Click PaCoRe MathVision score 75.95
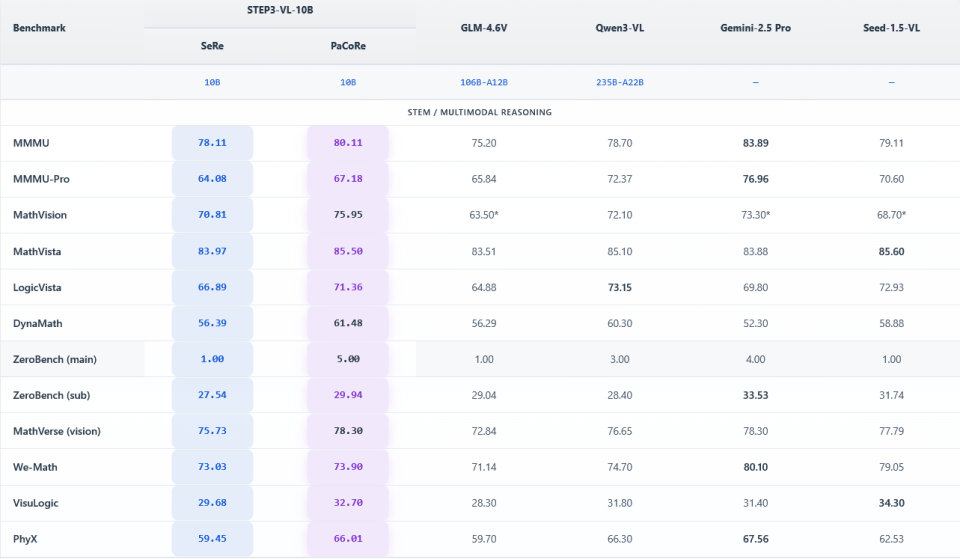960x559 pixels. [x=348, y=215]
